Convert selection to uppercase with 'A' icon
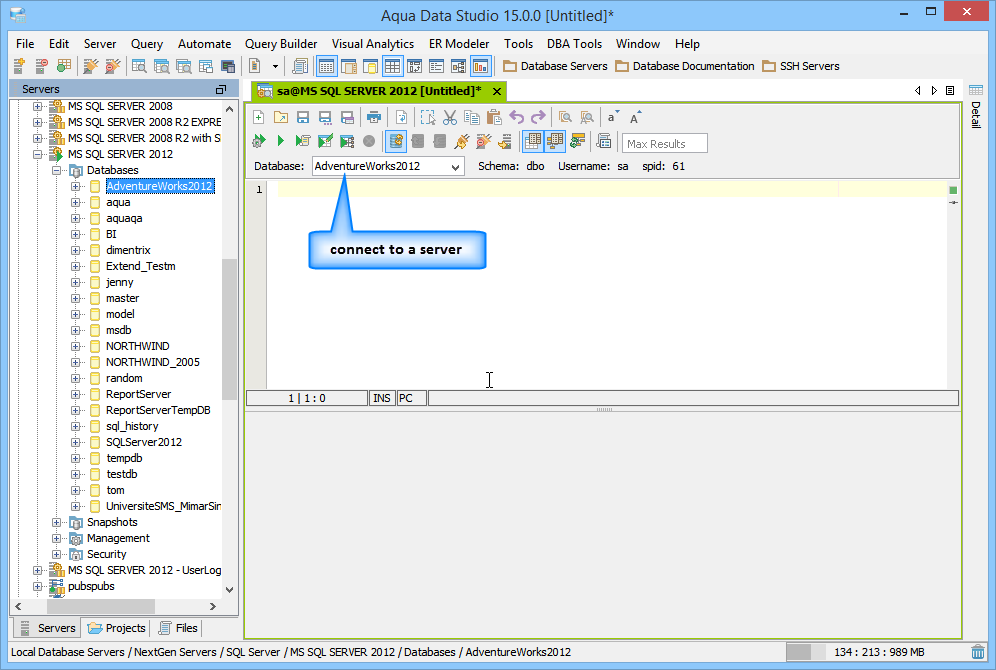This screenshot has height=670, width=996. 635,117
